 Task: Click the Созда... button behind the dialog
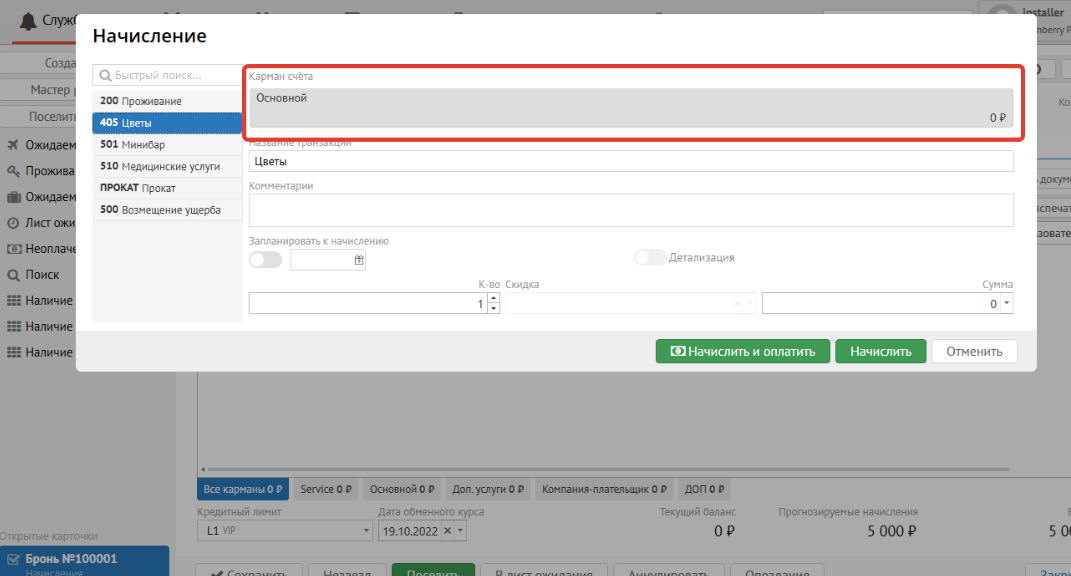point(38,63)
